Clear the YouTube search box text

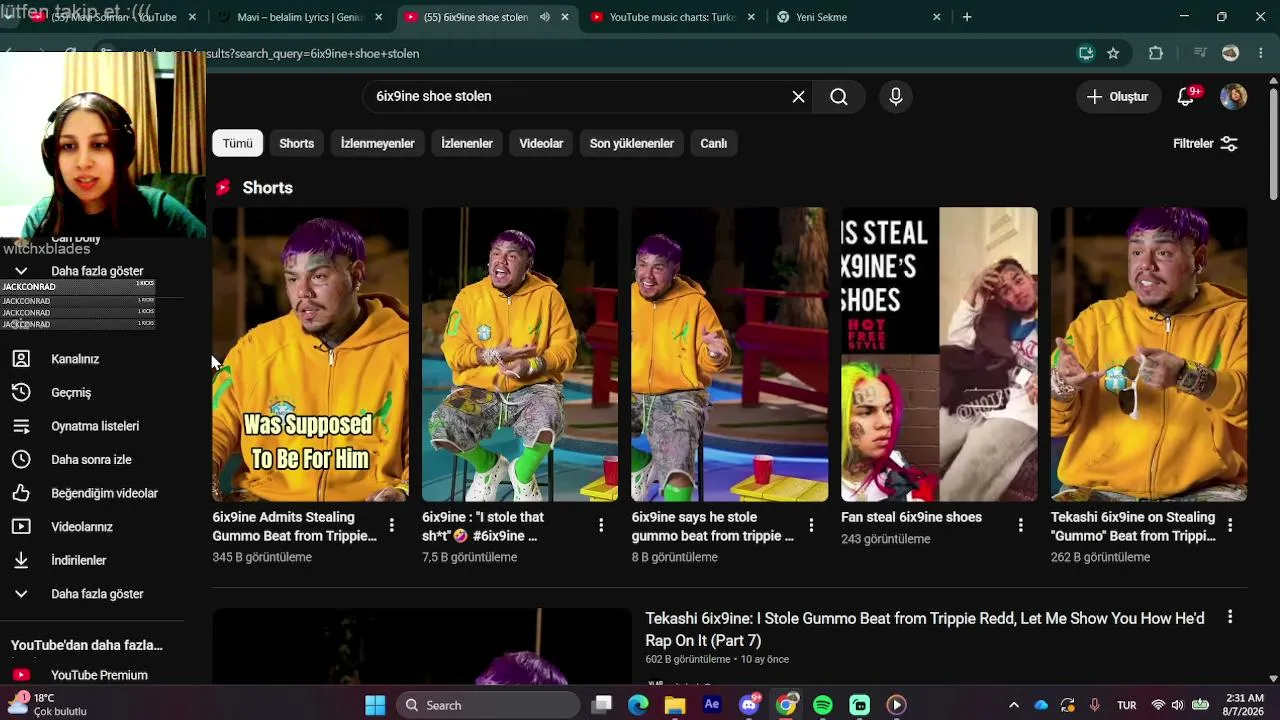(798, 97)
